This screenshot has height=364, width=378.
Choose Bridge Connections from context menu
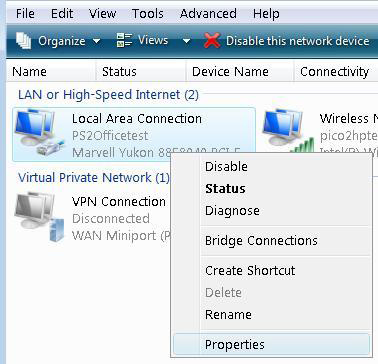pyautogui.click(x=271, y=241)
